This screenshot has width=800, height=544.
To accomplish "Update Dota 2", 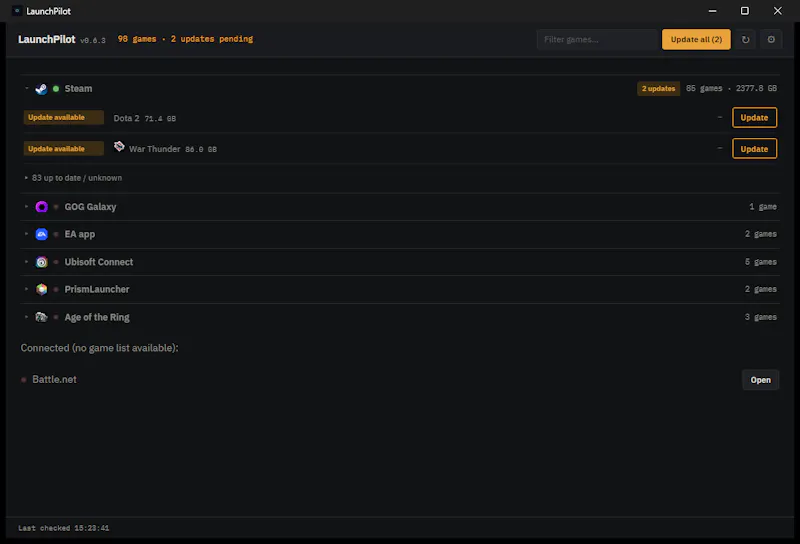I will click(x=754, y=117).
